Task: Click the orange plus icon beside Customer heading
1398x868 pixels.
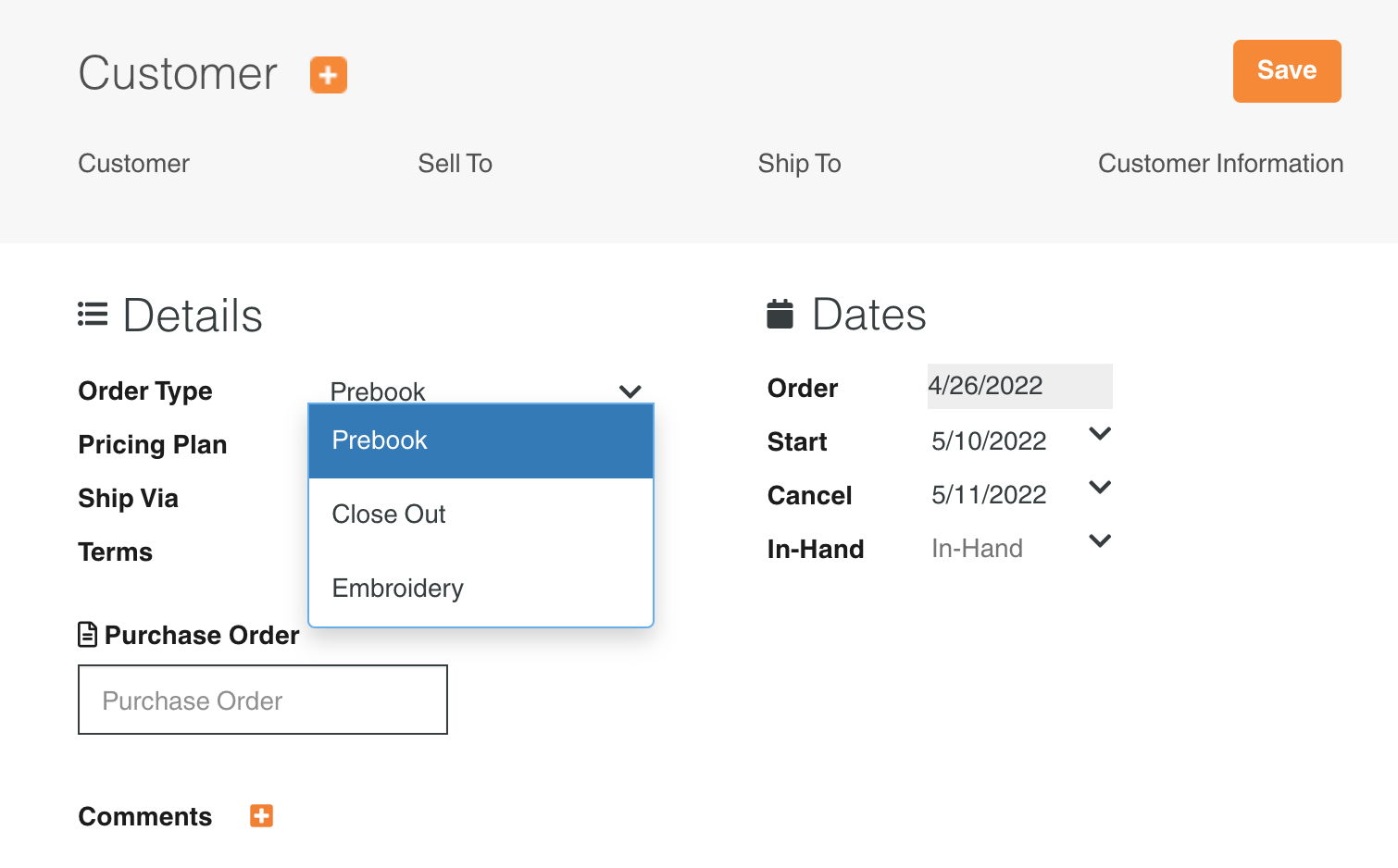Action: [329, 75]
